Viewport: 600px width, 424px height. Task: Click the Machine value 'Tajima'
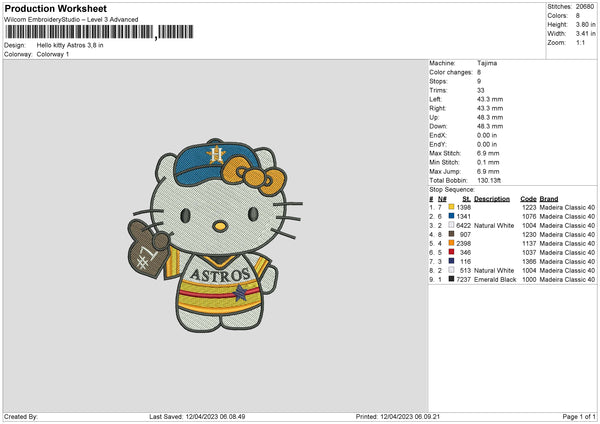click(x=487, y=63)
